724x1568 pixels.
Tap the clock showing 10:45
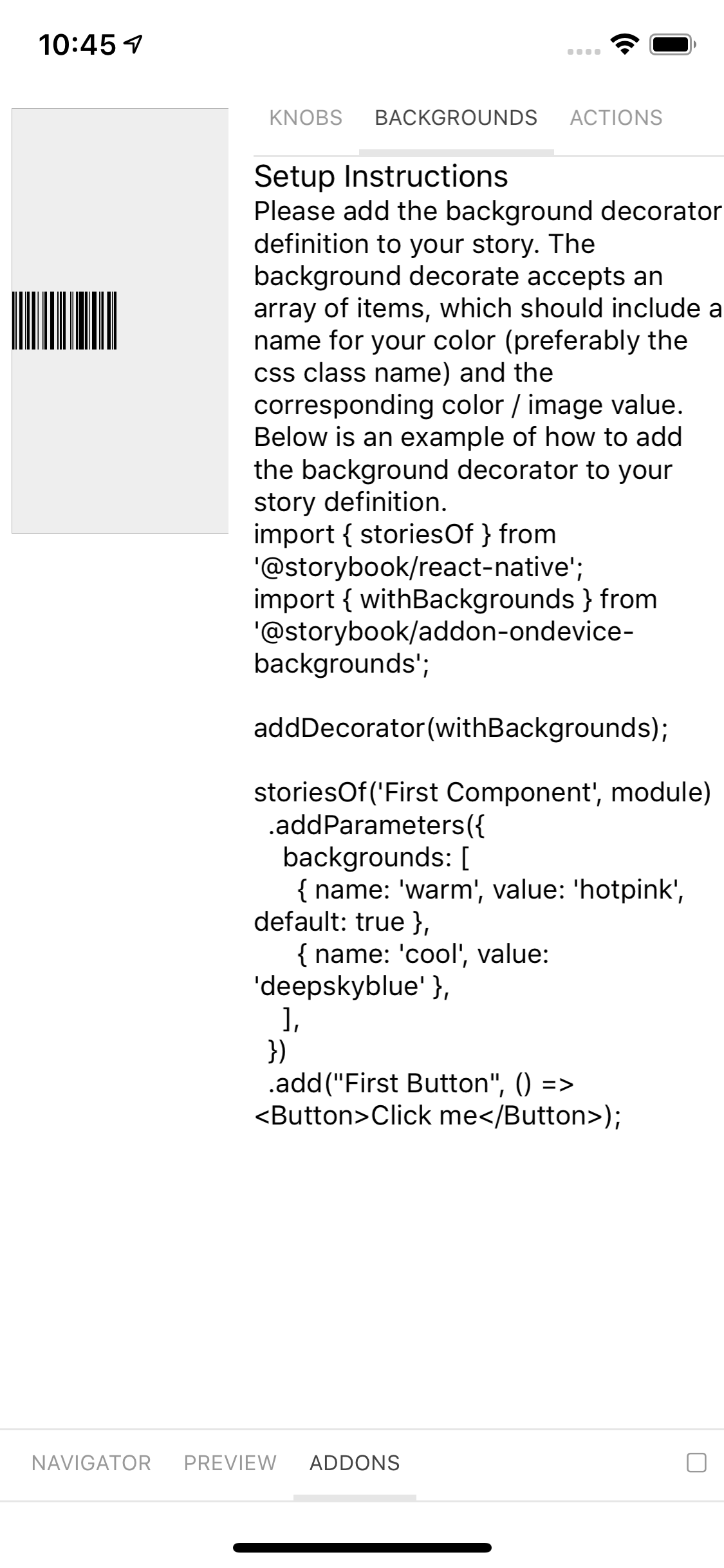76,44
